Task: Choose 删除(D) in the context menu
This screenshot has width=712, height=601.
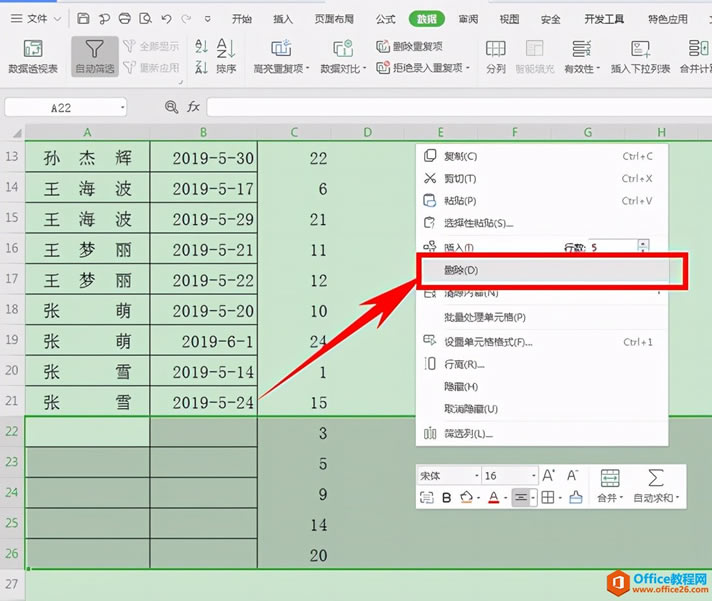Action: coord(542,271)
